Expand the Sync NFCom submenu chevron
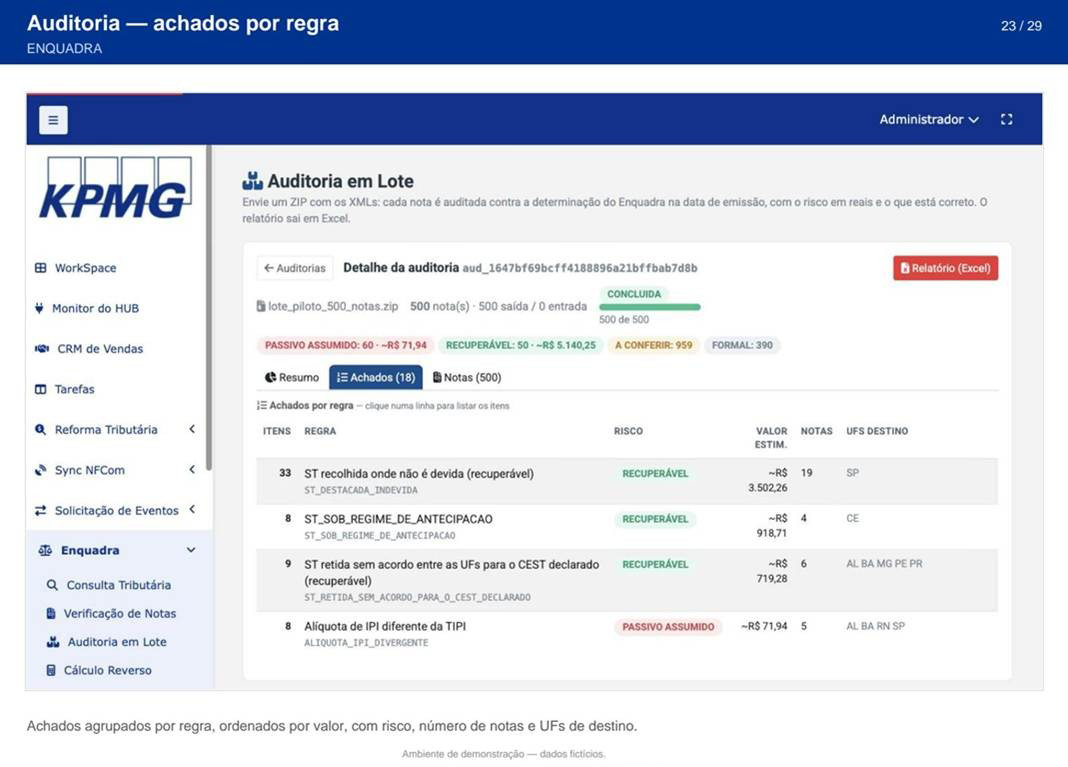Viewport: 1068px width, 767px height. click(x=192, y=469)
